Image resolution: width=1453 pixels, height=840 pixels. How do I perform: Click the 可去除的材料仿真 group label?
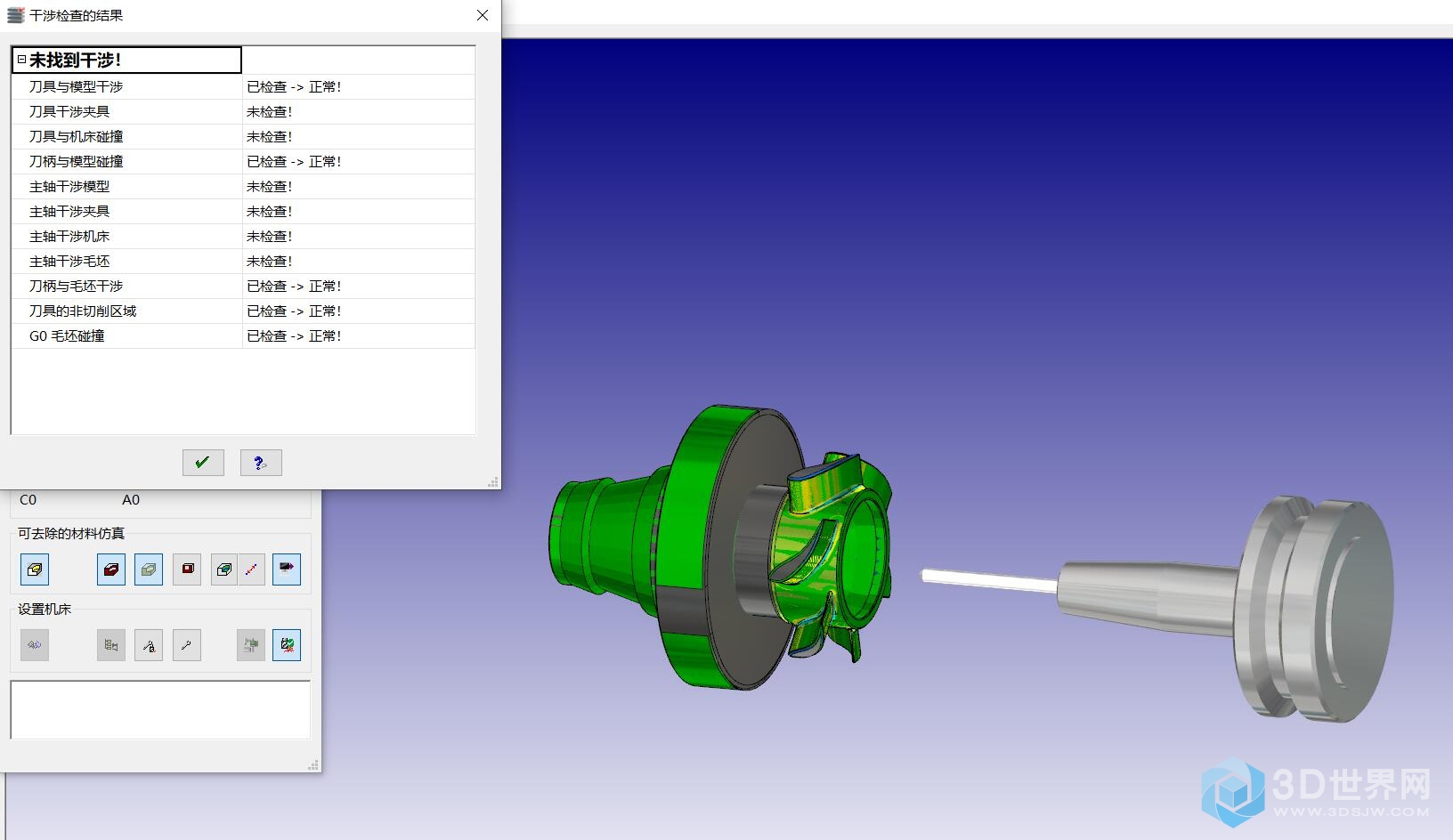click(x=71, y=534)
